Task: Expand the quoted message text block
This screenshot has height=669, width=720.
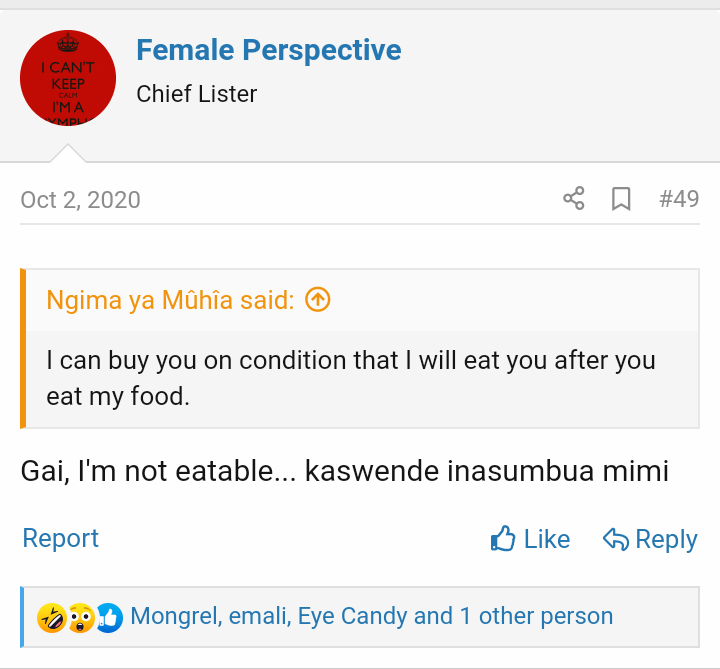Action: [350, 377]
